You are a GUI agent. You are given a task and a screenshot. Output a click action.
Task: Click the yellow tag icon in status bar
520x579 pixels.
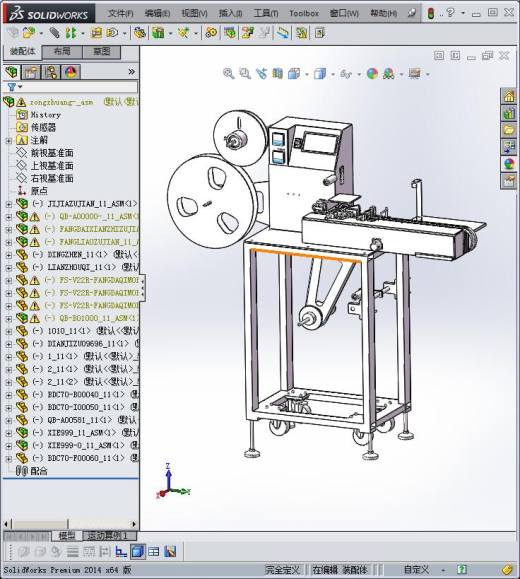point(508,569)
